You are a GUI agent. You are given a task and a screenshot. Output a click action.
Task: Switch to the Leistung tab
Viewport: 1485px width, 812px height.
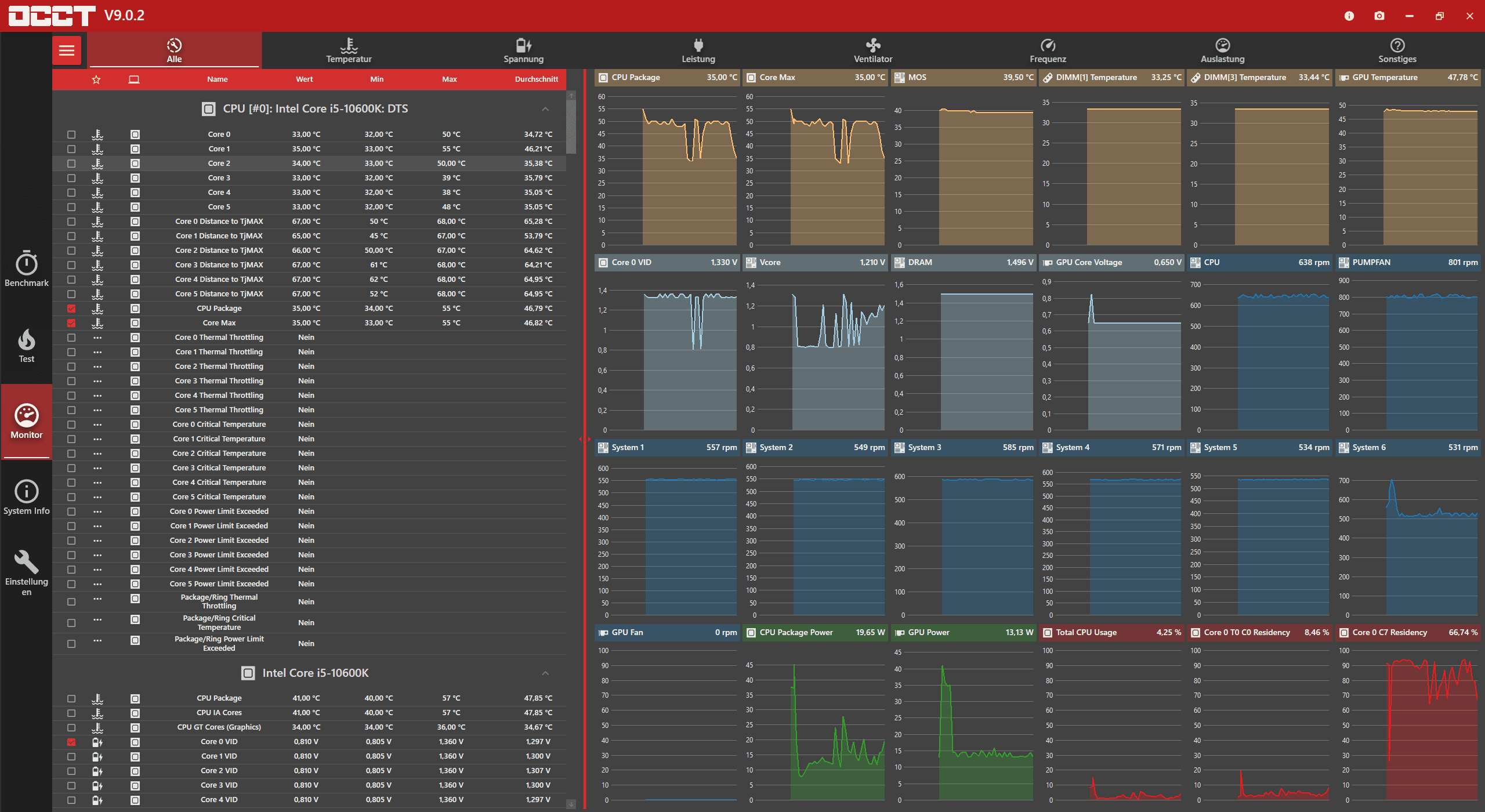[698, 50]
